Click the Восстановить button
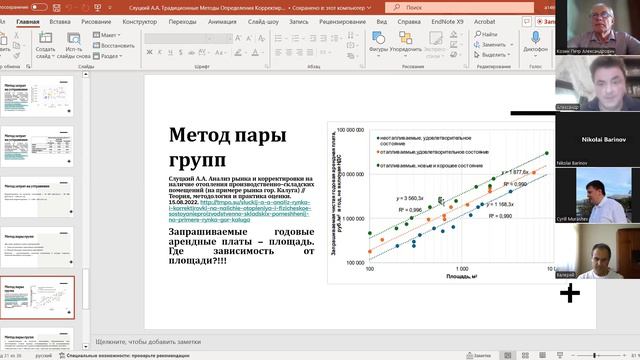The width and height of the screenshot is (640, 360). 114,46
